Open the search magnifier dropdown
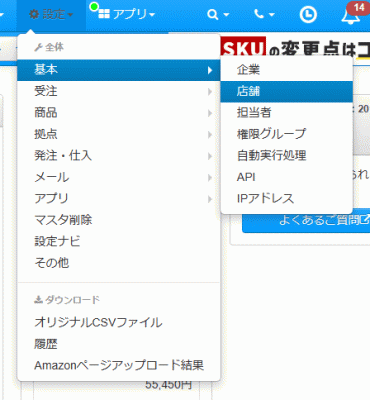Viewport: 370px width, 400px height. [x=218, y=15]
